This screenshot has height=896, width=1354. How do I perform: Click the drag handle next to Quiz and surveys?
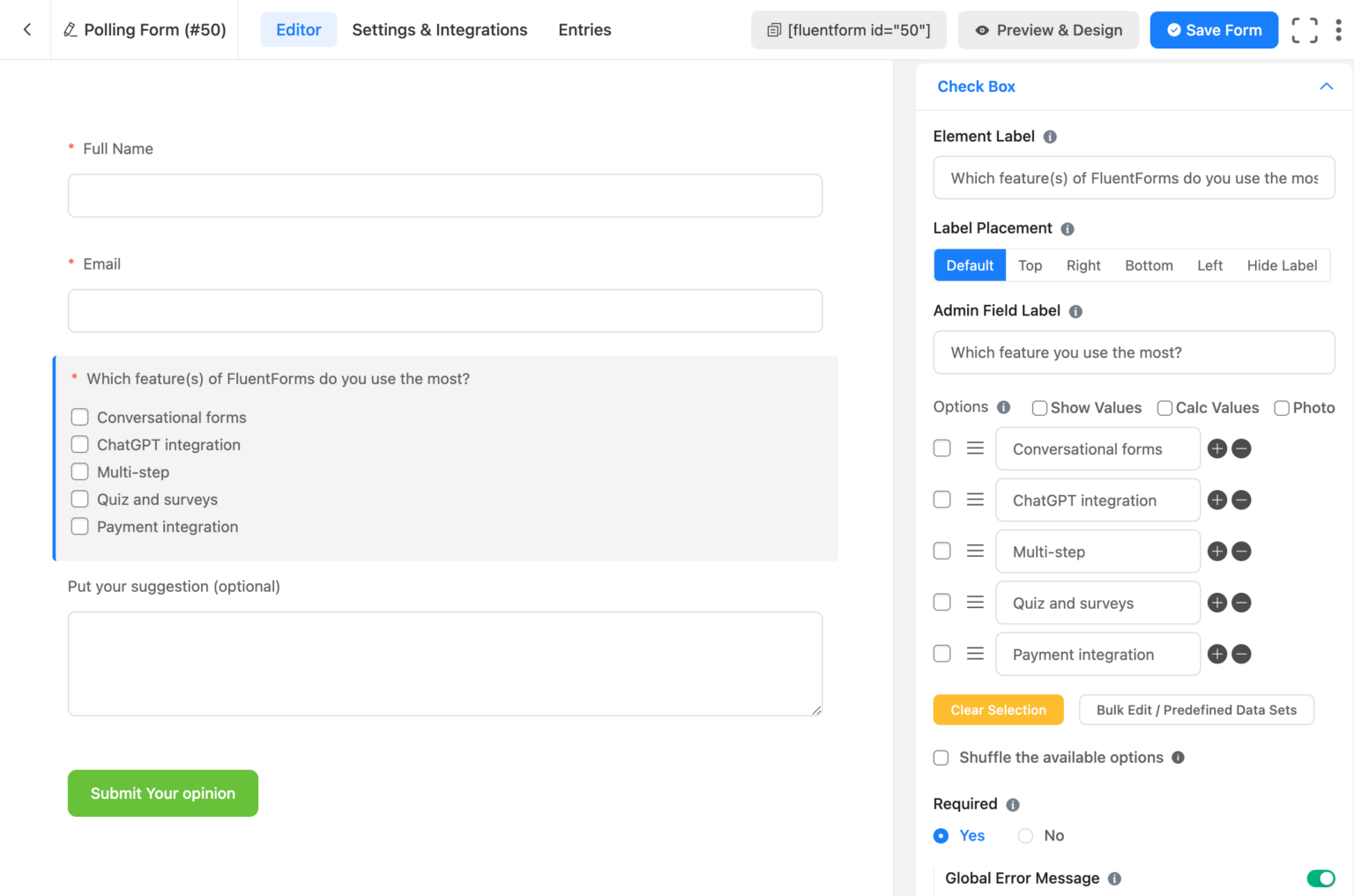(975, 603)
